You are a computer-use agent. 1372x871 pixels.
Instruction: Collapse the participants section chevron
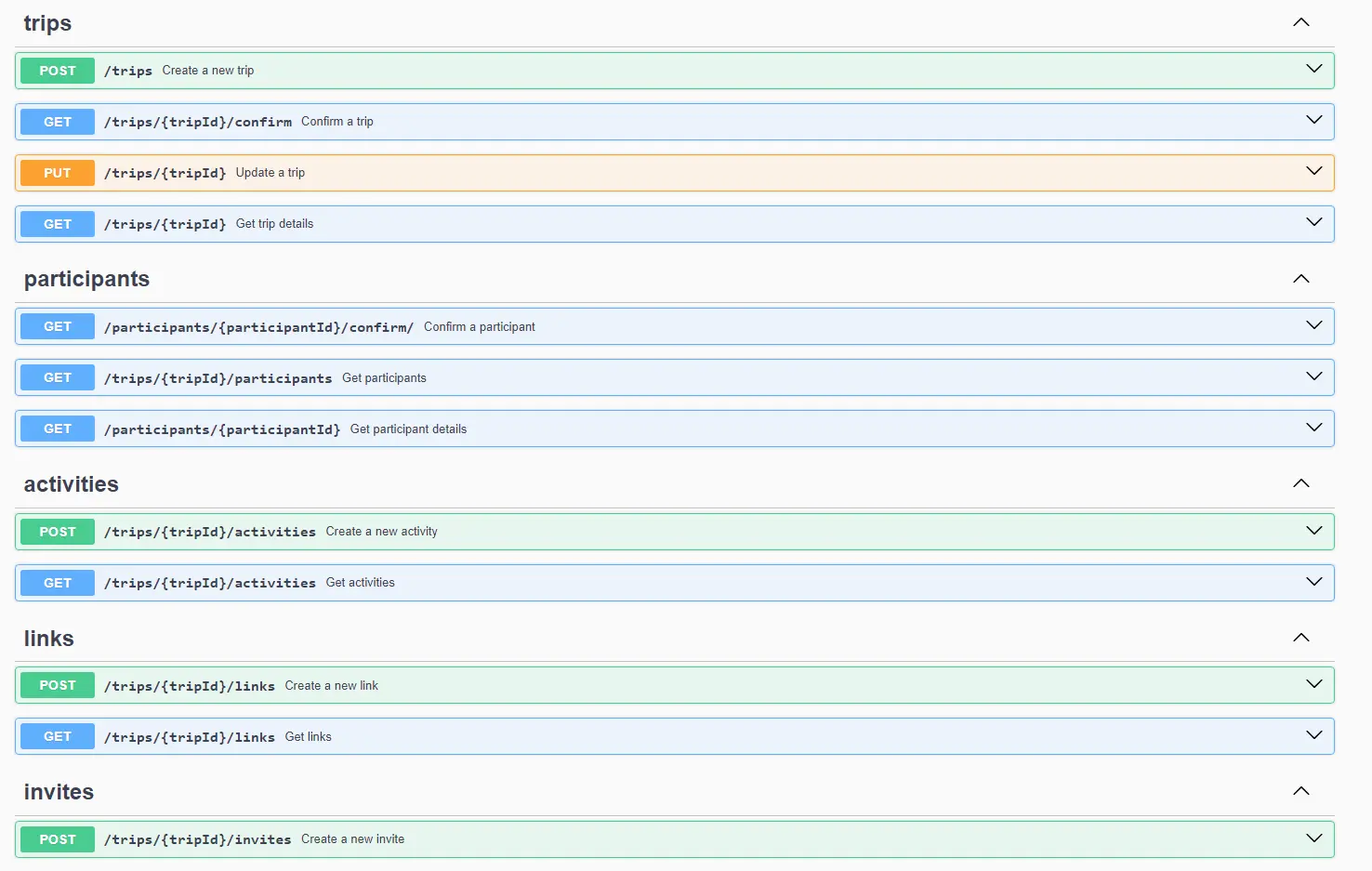(1301, 279)
